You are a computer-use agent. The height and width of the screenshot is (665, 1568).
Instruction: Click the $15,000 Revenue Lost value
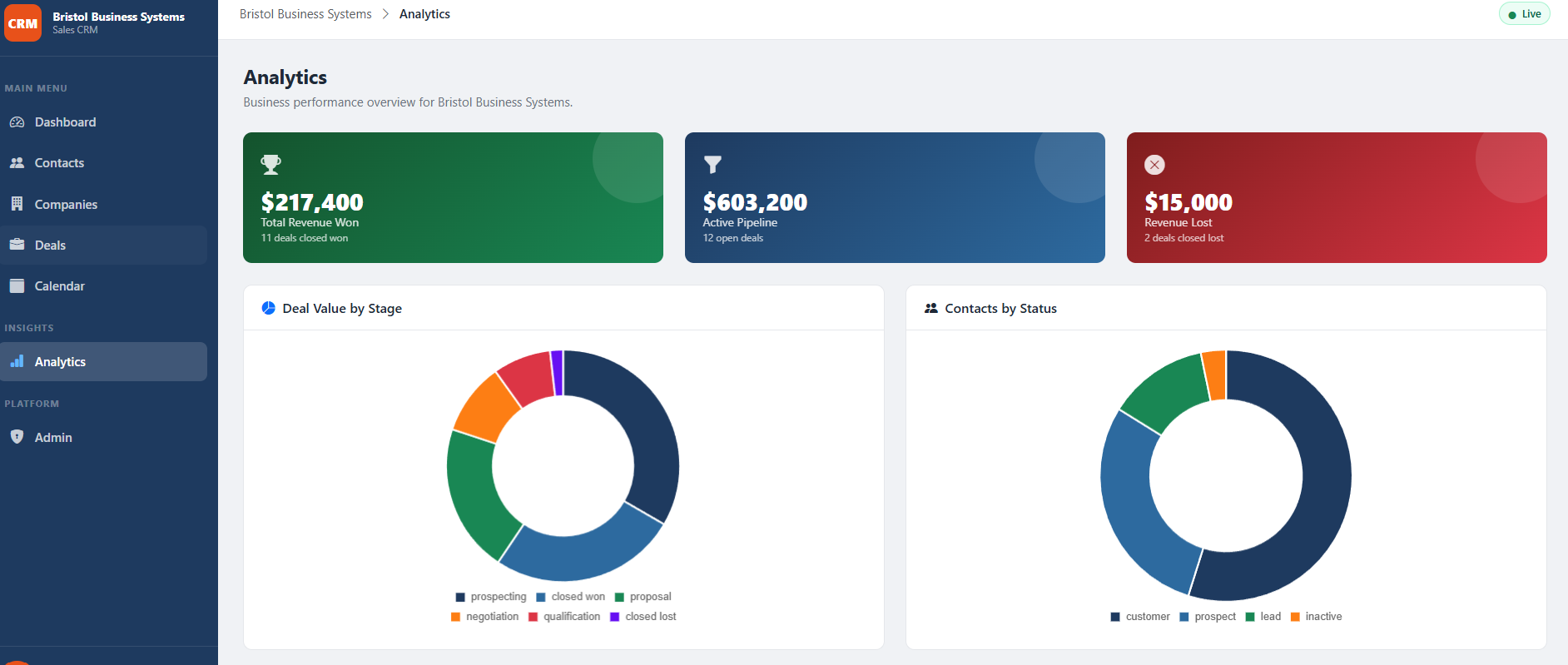pos(1188,202)
